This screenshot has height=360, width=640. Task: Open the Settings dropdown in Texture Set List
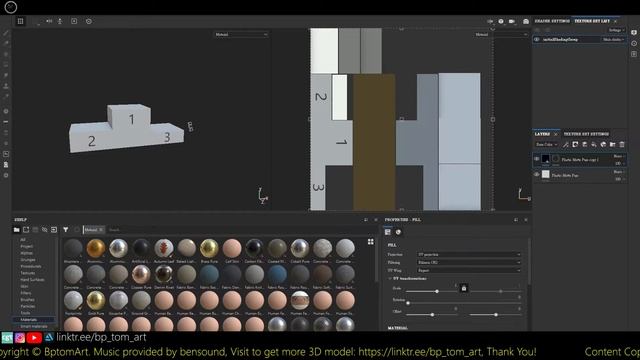coord(616,30)
